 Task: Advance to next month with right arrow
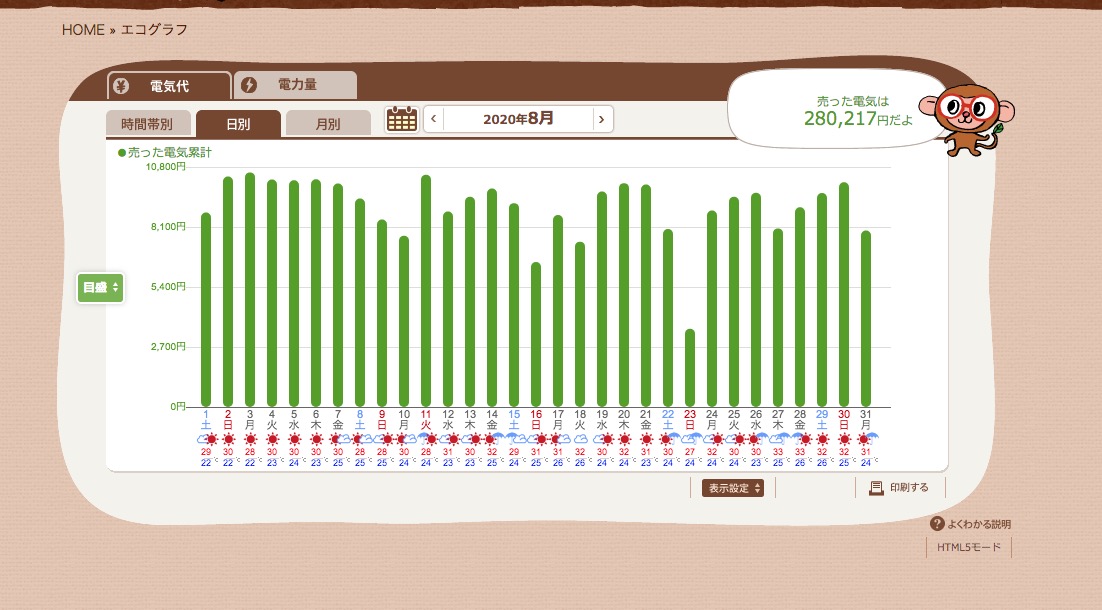(600, 119)
